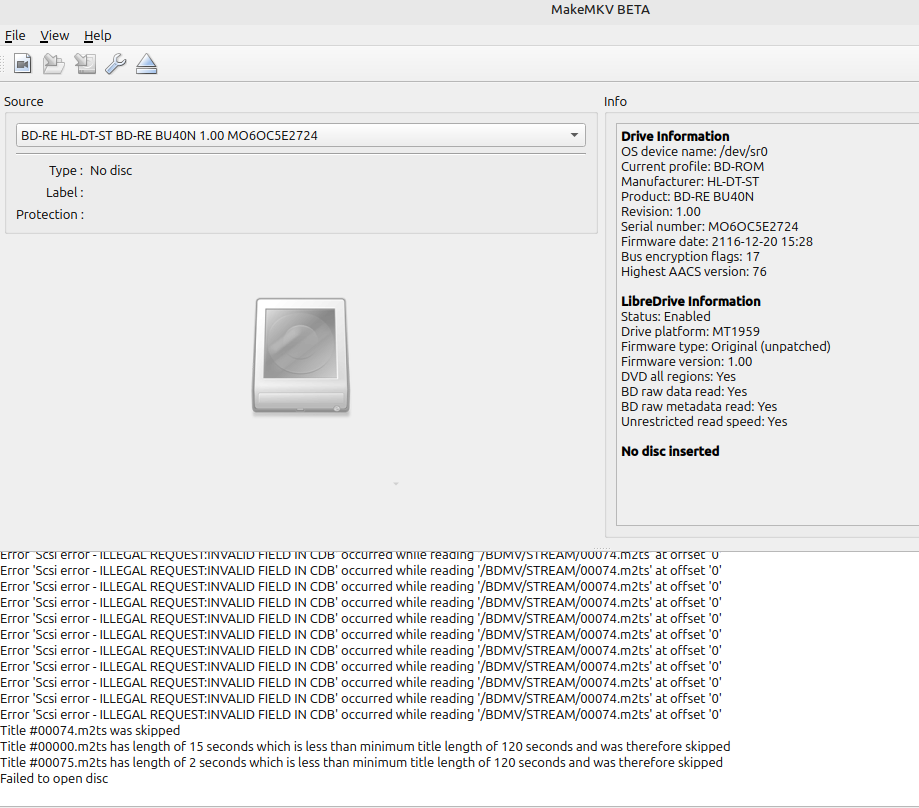Click the Open disc folder icon
919x808 pixels.
tap(54, 65)
